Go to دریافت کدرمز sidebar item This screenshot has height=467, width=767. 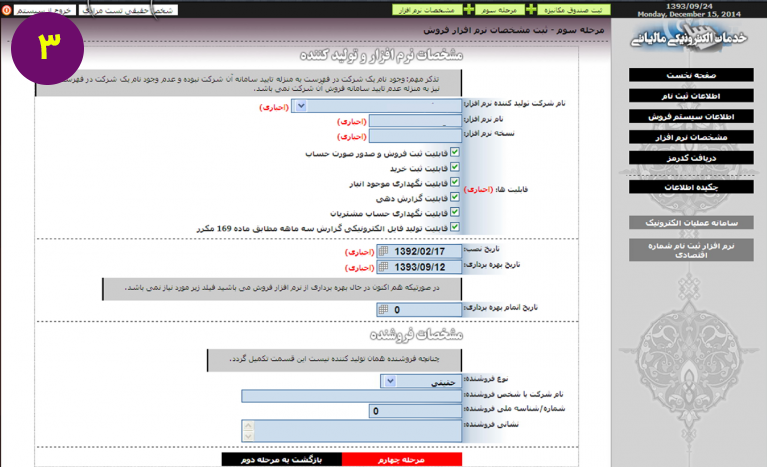691,157
